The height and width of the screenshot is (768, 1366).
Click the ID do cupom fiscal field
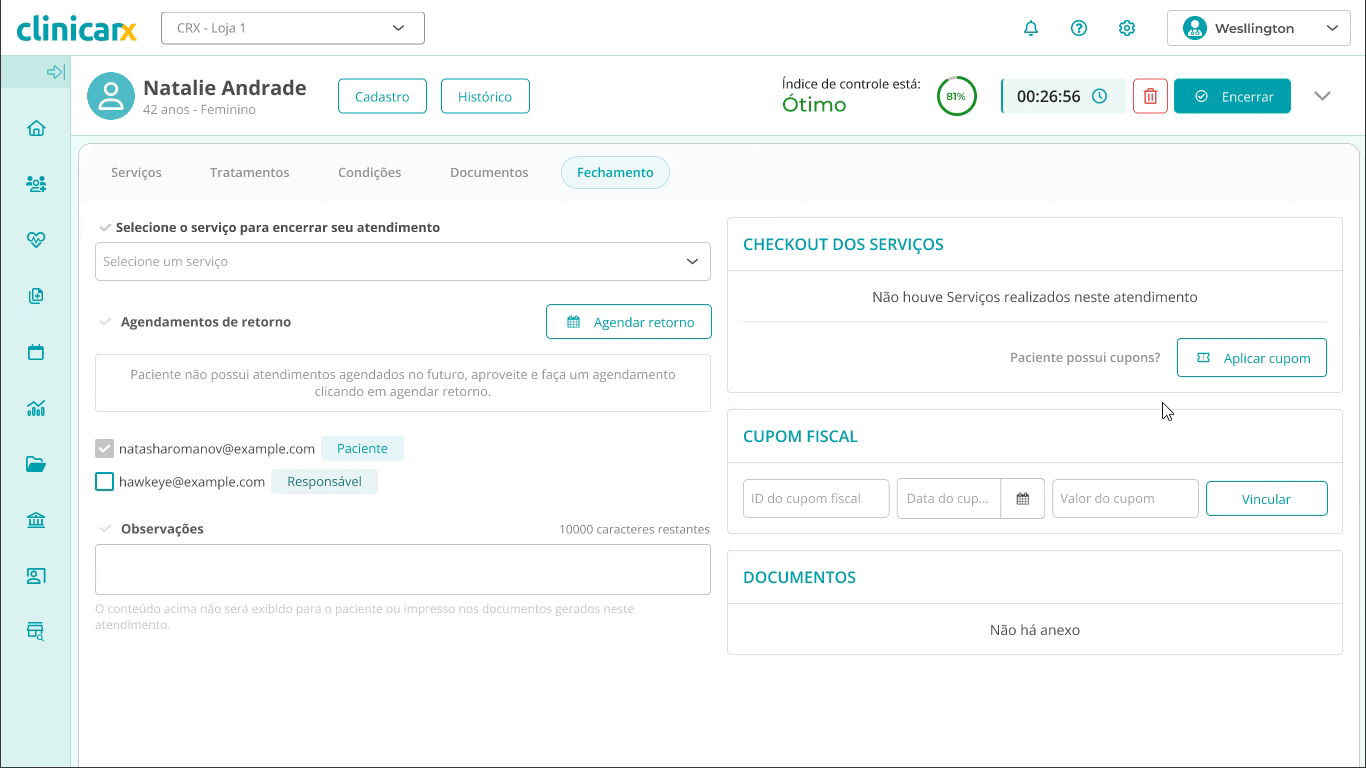815,498
